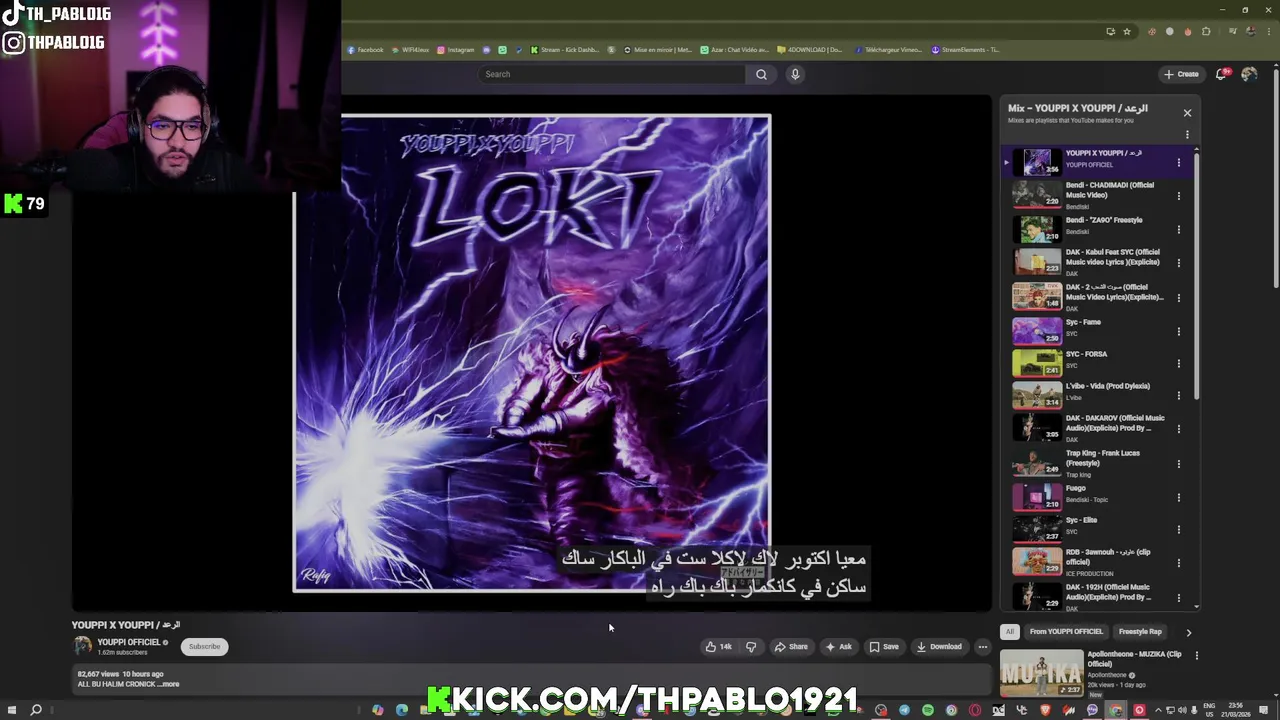1280x720 pixels.
Task: Bookmark this page with star icon
Action: pyautogui.click(x=1127, y=31)
